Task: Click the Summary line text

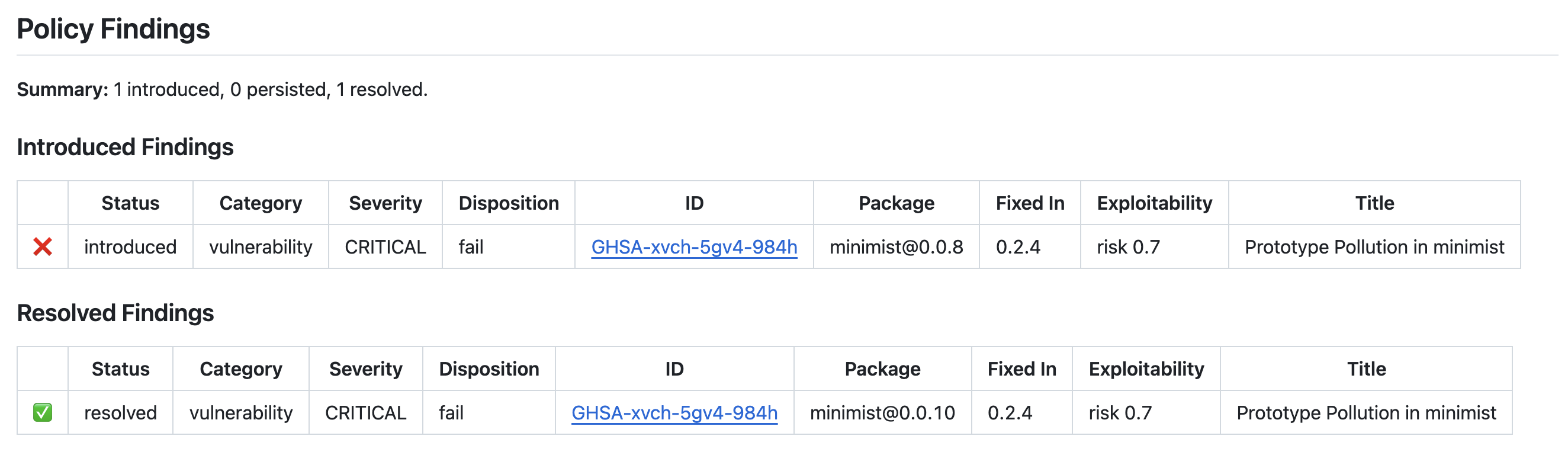Action: 222,90
